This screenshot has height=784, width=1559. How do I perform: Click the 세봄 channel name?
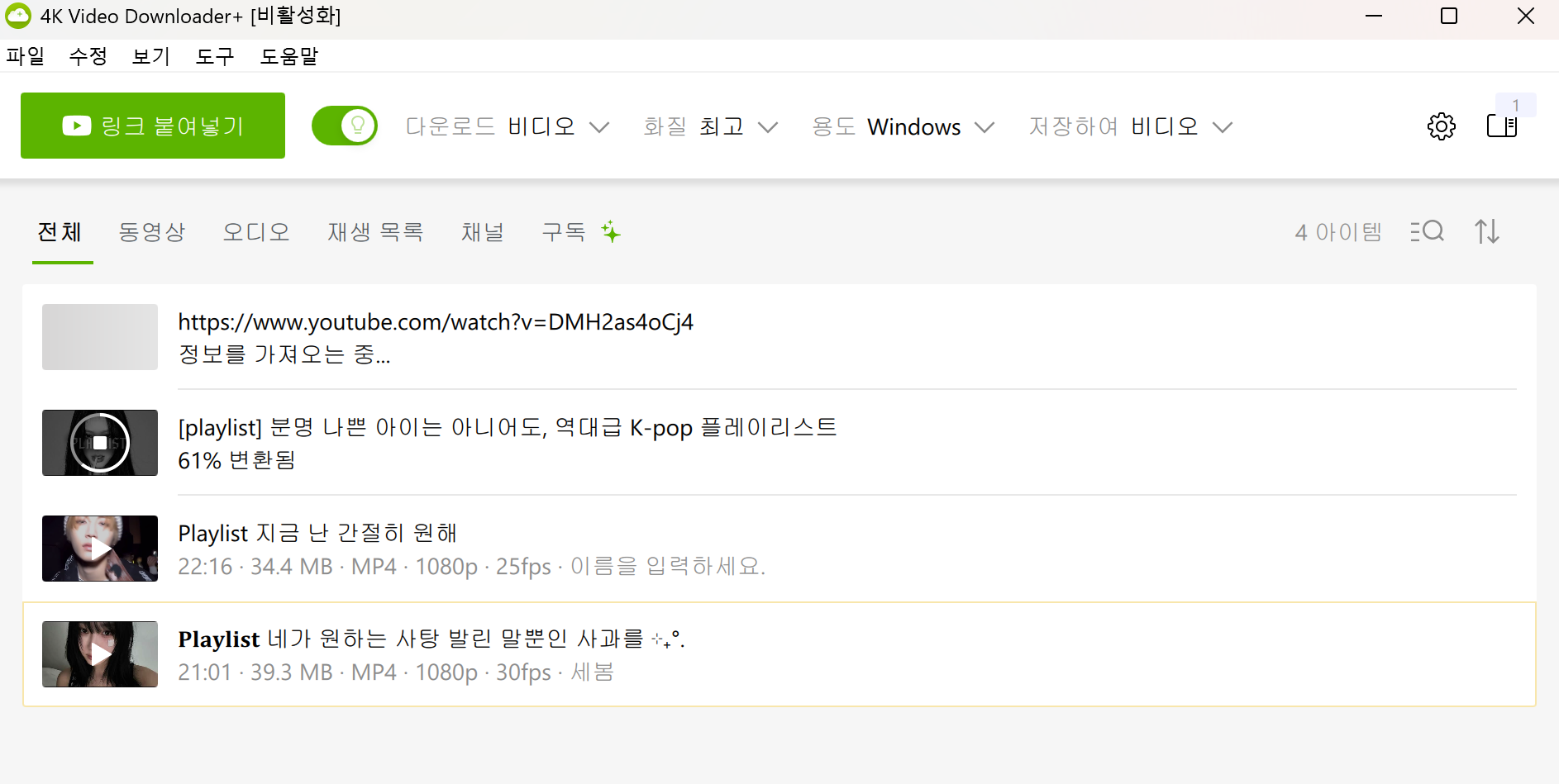coord(593,672)
